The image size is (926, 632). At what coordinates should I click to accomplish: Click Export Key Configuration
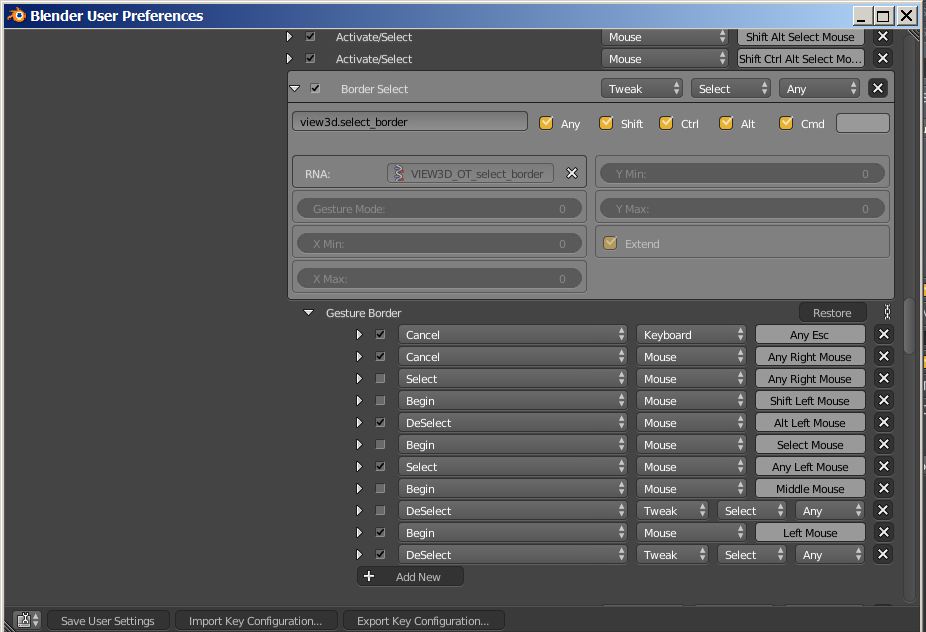click(423, 621)
